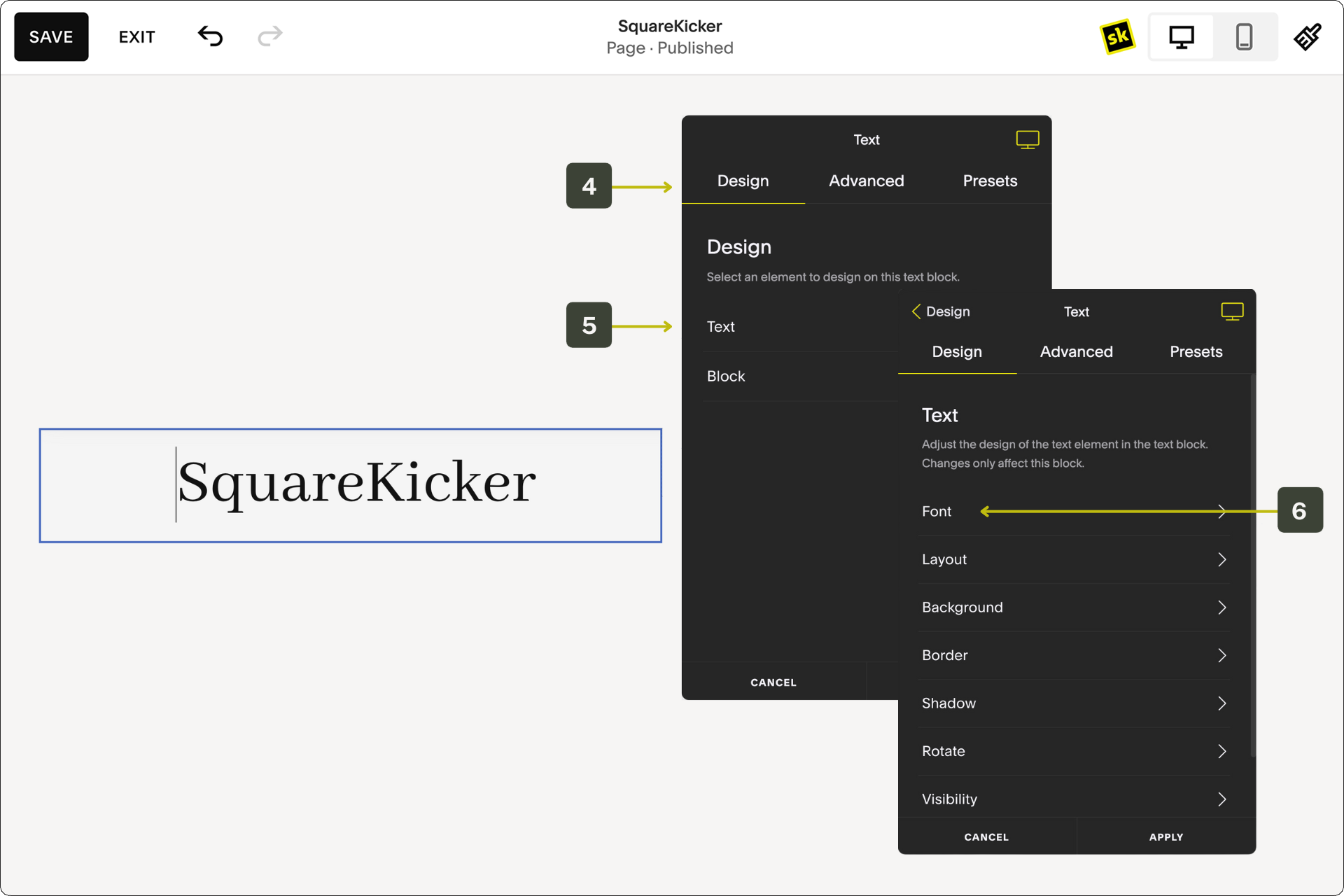Image resolution: width=1344 pixels, height=896 pixels.
Task: Expand the Shadow settings row
Action: tap(1074, 703)
